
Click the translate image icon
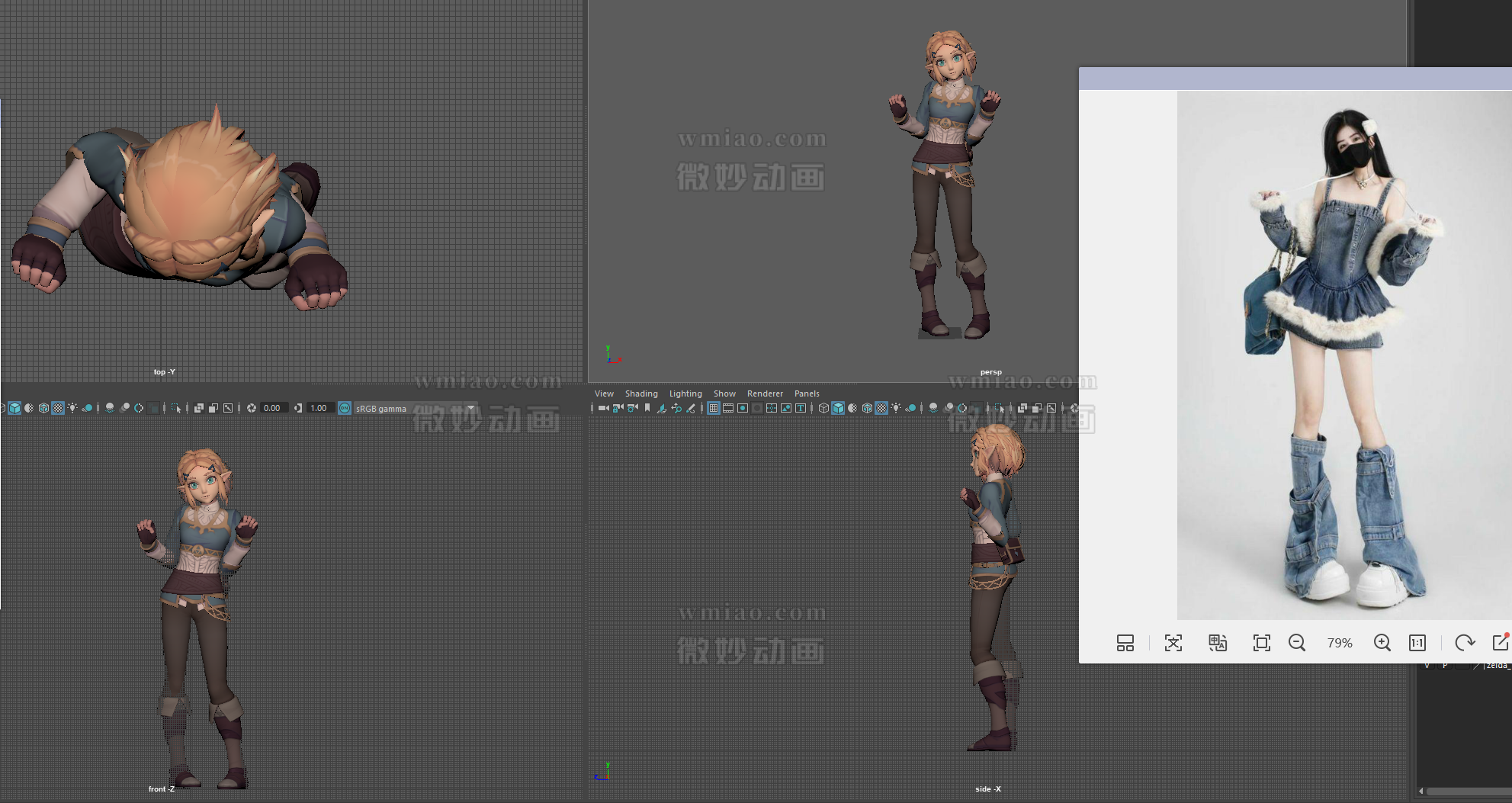[x=1218, y=643]
